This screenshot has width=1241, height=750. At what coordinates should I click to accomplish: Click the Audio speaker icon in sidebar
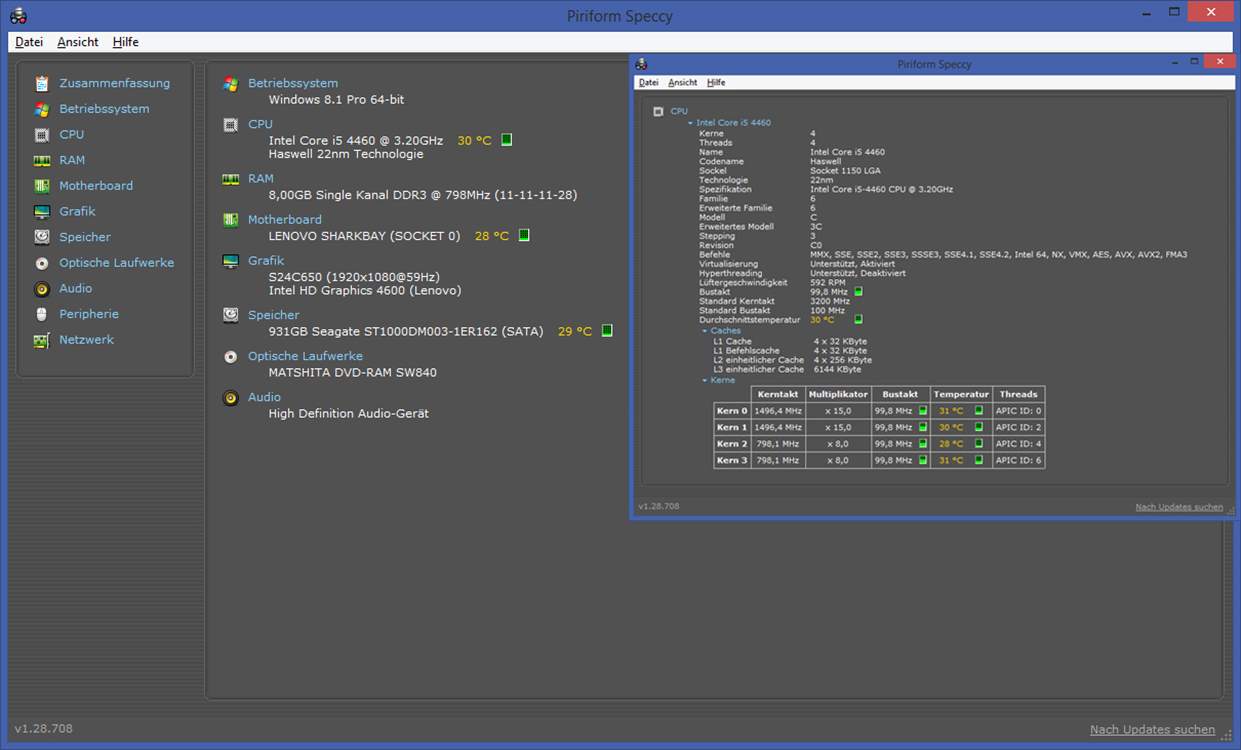point(41,288)
